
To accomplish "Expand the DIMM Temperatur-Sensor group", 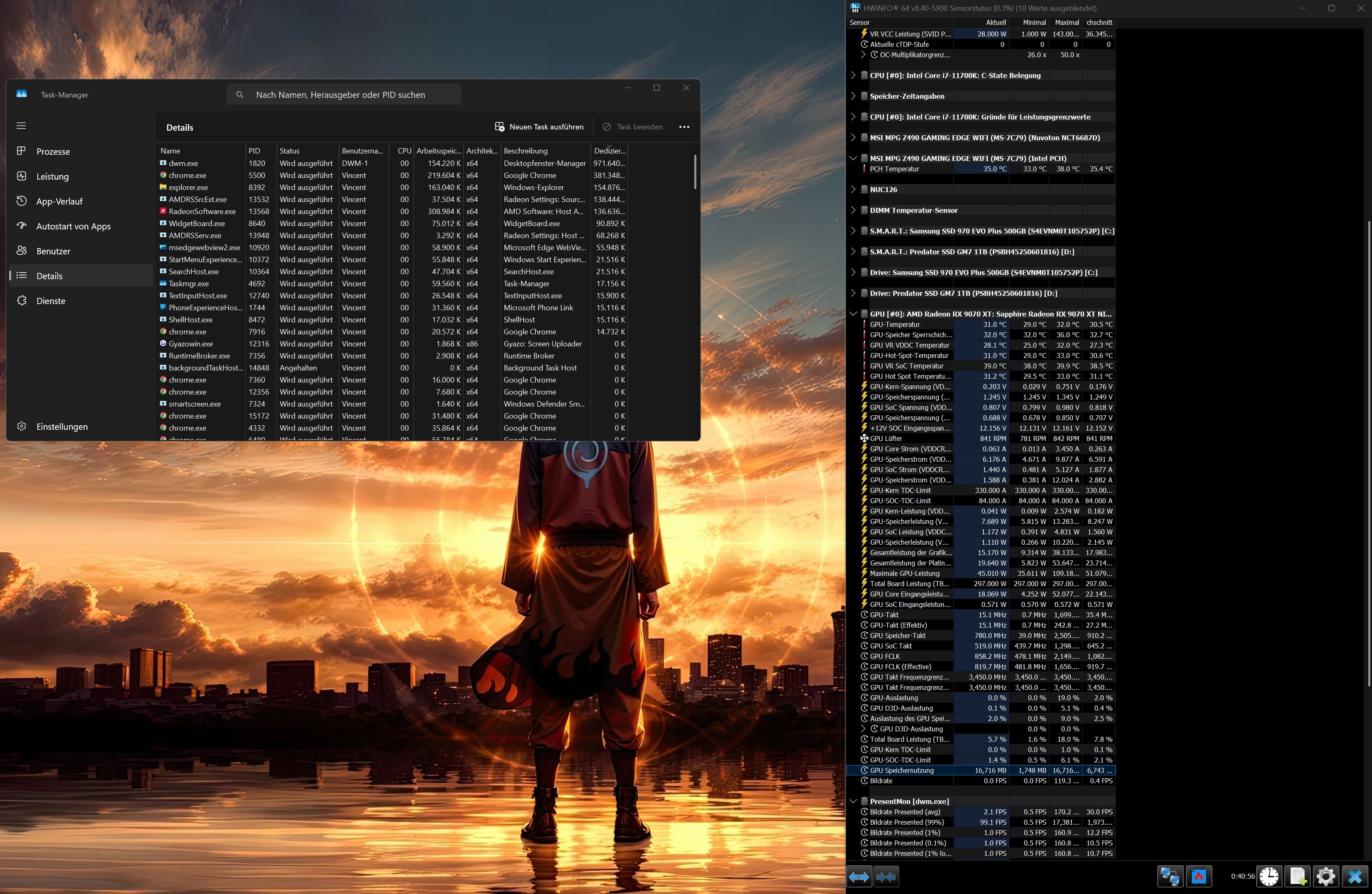I will point(853,210).
